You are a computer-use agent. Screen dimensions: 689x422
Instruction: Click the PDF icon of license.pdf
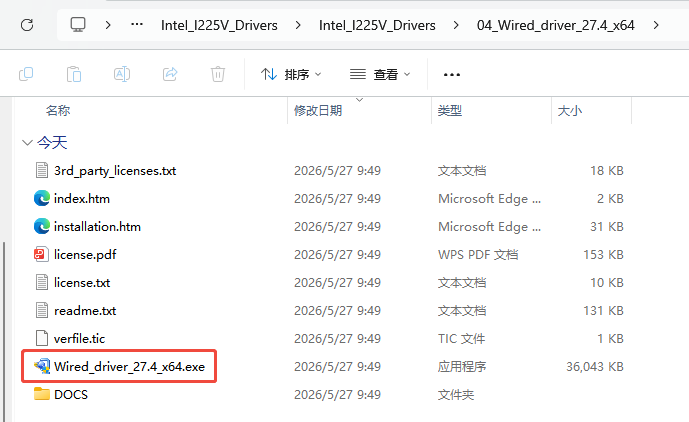(x=41, y=255)
